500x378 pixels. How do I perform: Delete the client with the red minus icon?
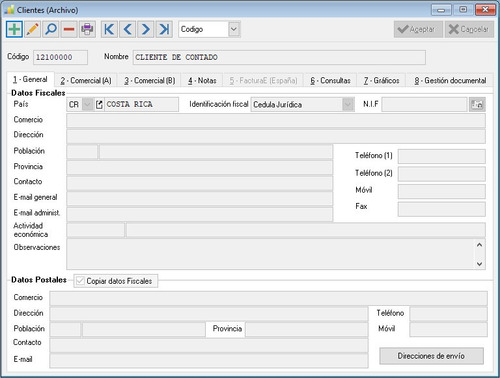pos(69,29)
